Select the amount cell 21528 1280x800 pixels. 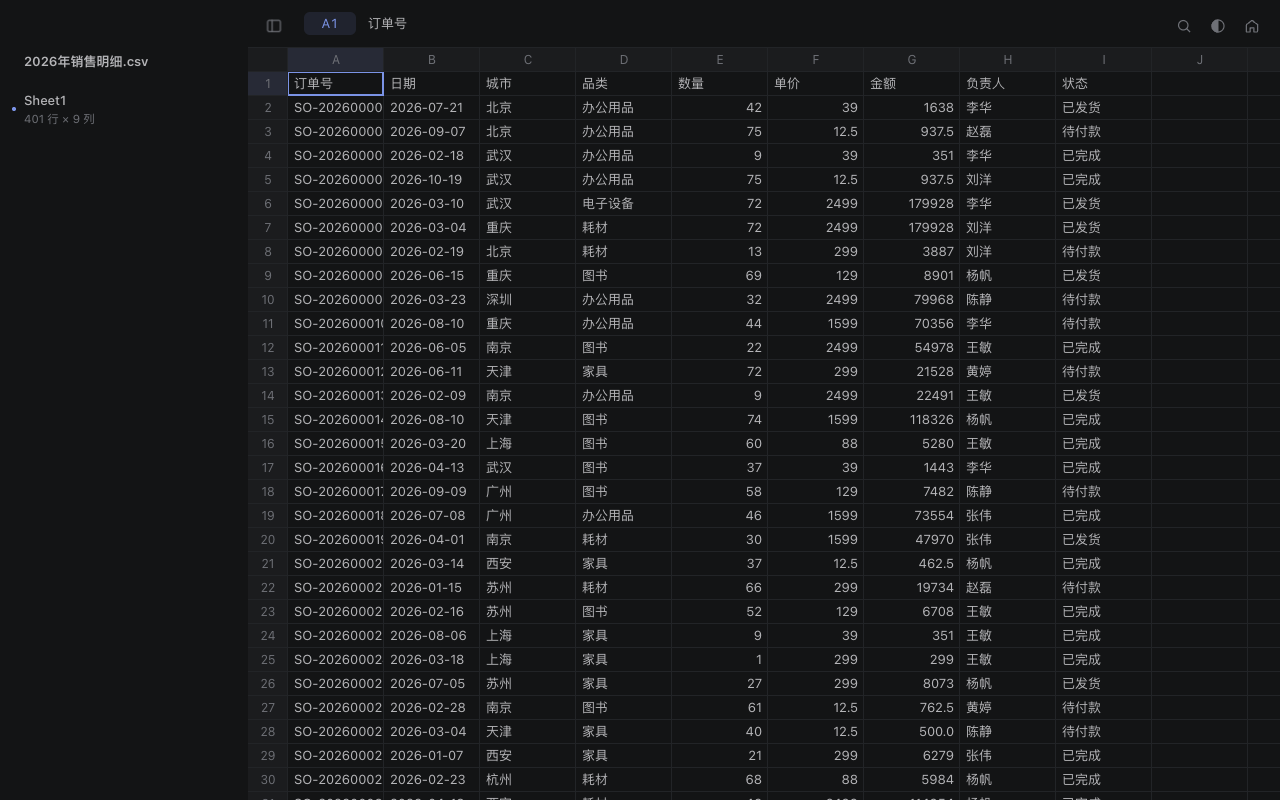pyautogui.click(x=912, y=372)
